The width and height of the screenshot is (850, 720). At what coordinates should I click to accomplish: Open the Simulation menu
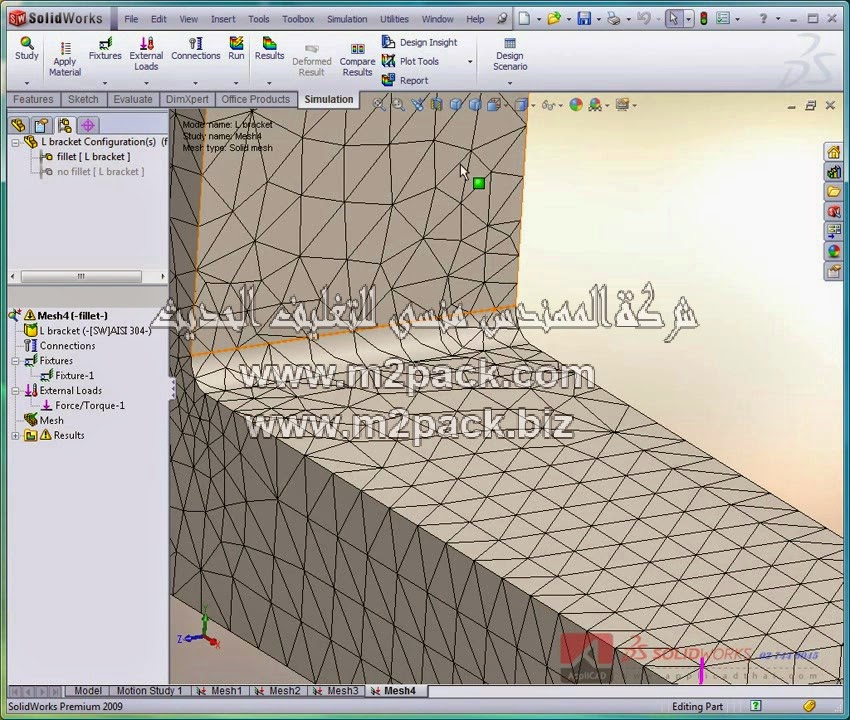click(347, 19)
